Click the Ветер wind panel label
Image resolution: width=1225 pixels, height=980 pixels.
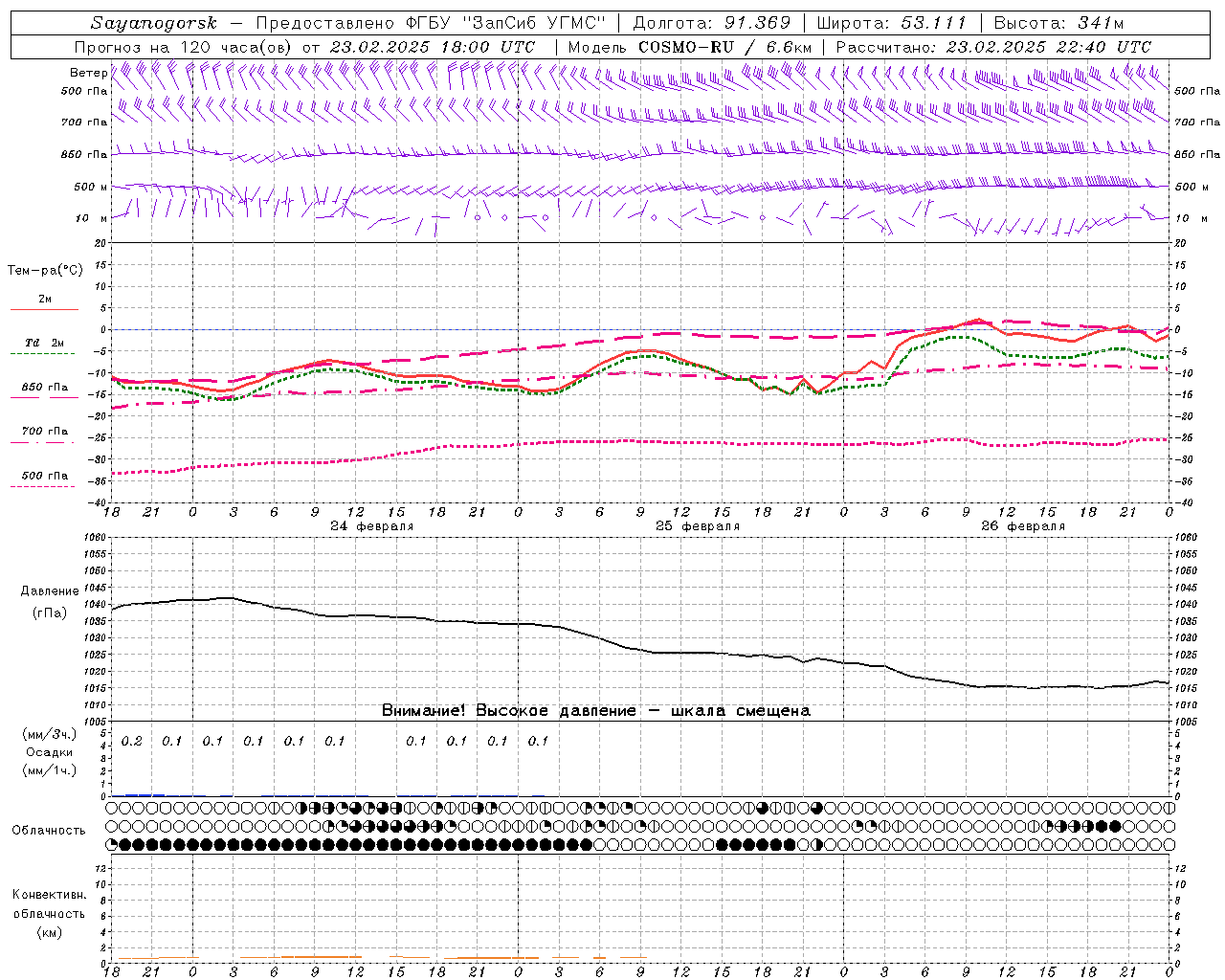tap(89, 73)
